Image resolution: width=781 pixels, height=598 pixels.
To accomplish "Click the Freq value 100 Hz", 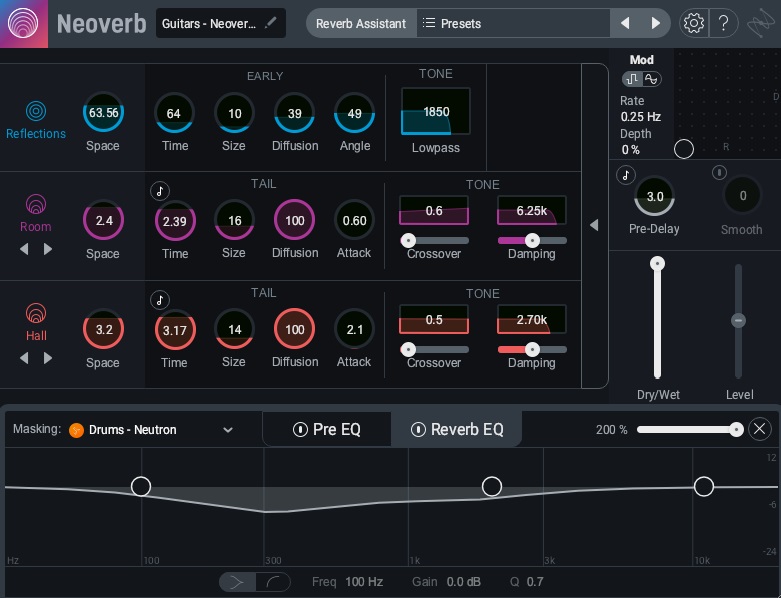I will point(364,582).
